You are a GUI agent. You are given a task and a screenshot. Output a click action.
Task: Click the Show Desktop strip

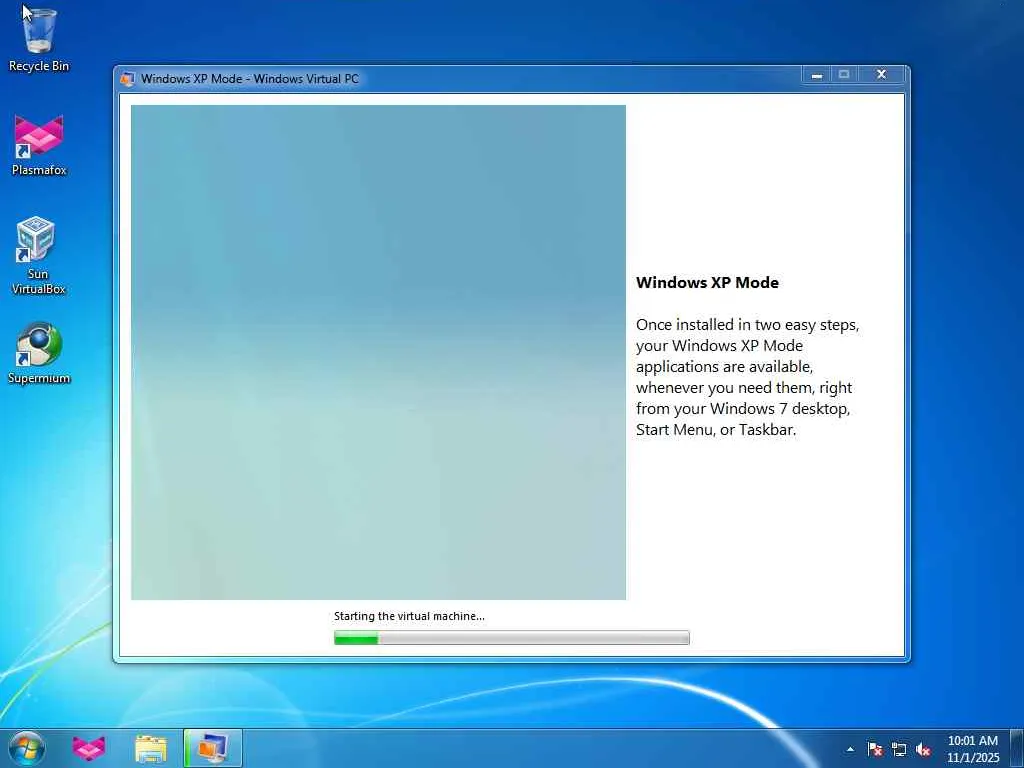(1017, 748)
